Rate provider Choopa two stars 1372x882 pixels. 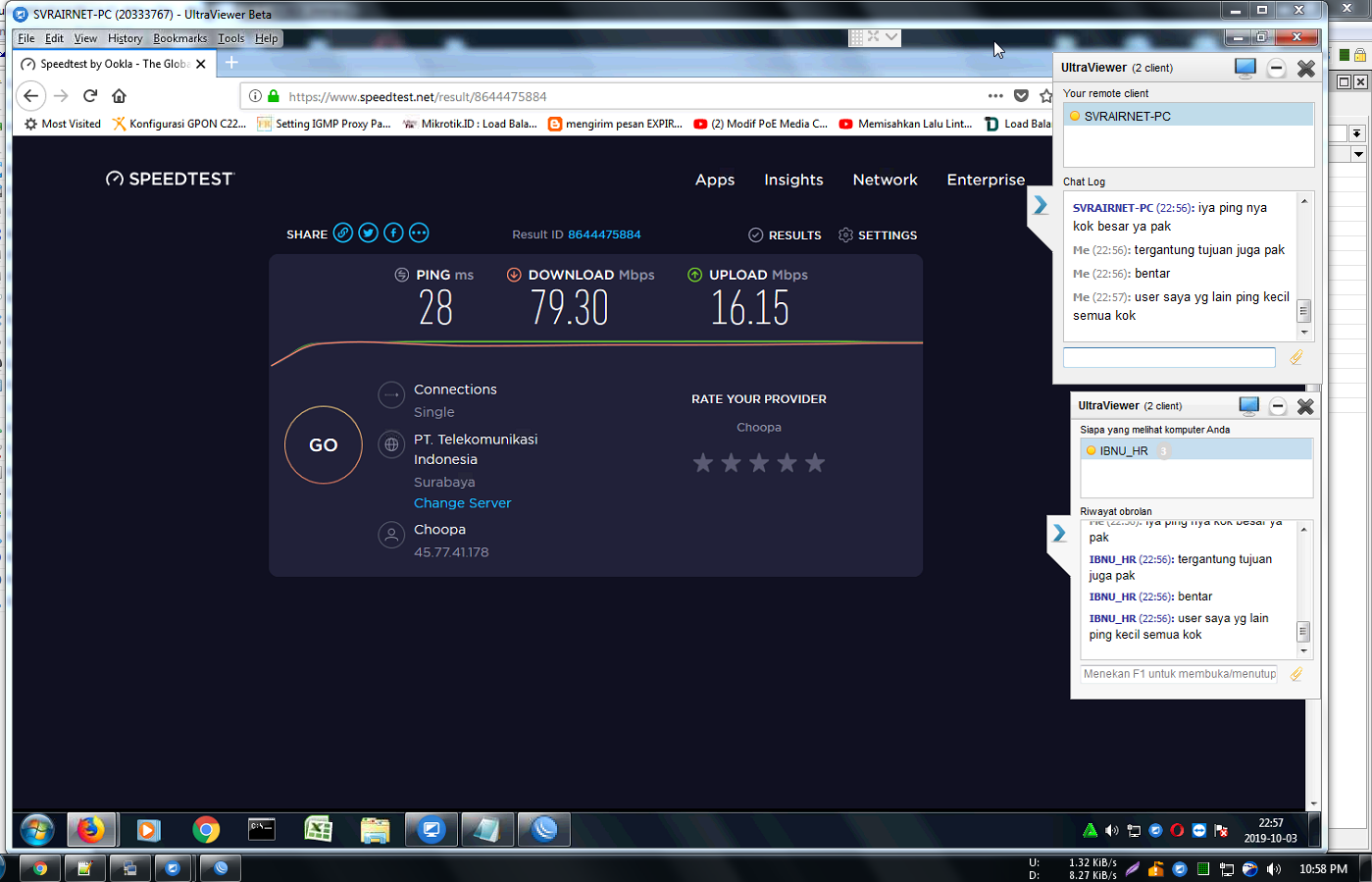[x=731, y=463]
